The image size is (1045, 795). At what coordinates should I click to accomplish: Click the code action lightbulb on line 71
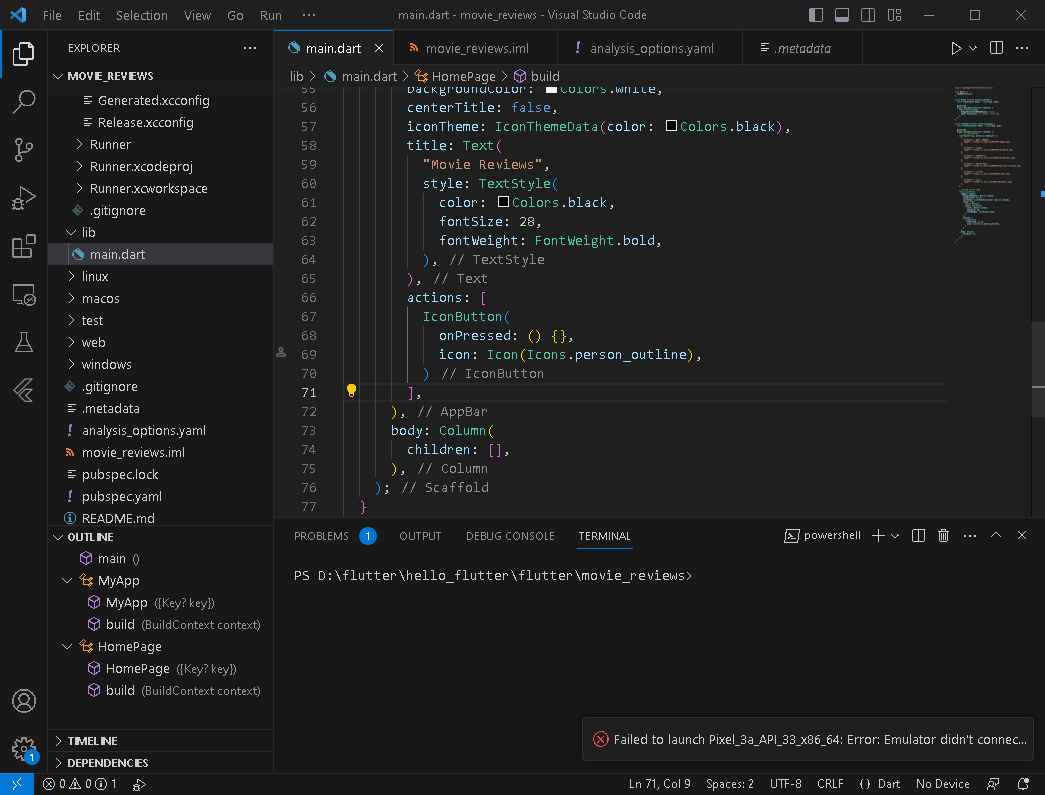pos(351,391)
